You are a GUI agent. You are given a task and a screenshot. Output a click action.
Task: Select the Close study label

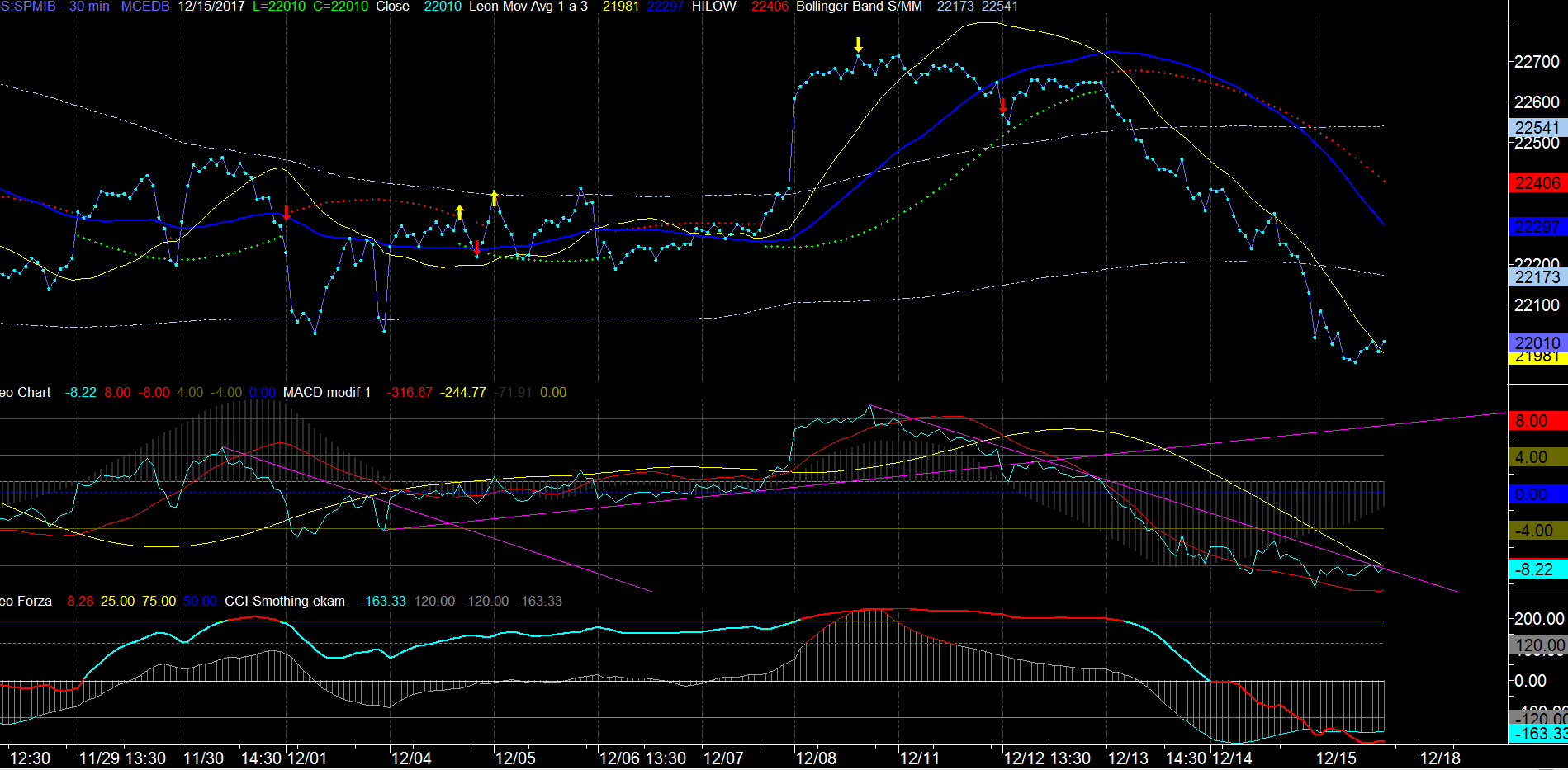pyautogui.click(x=393, y=7)
